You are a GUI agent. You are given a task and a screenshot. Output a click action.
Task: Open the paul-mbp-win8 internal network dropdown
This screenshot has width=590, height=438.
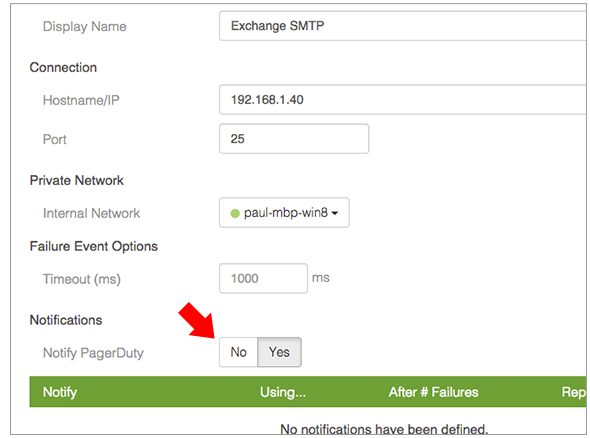click(x=284, y=213)
